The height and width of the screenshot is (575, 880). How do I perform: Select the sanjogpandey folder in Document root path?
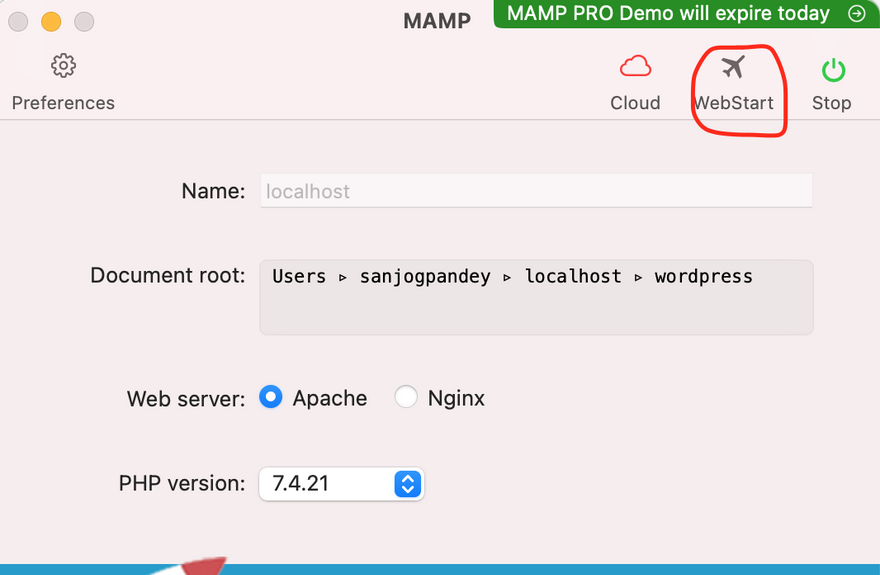tap(425, 277)
